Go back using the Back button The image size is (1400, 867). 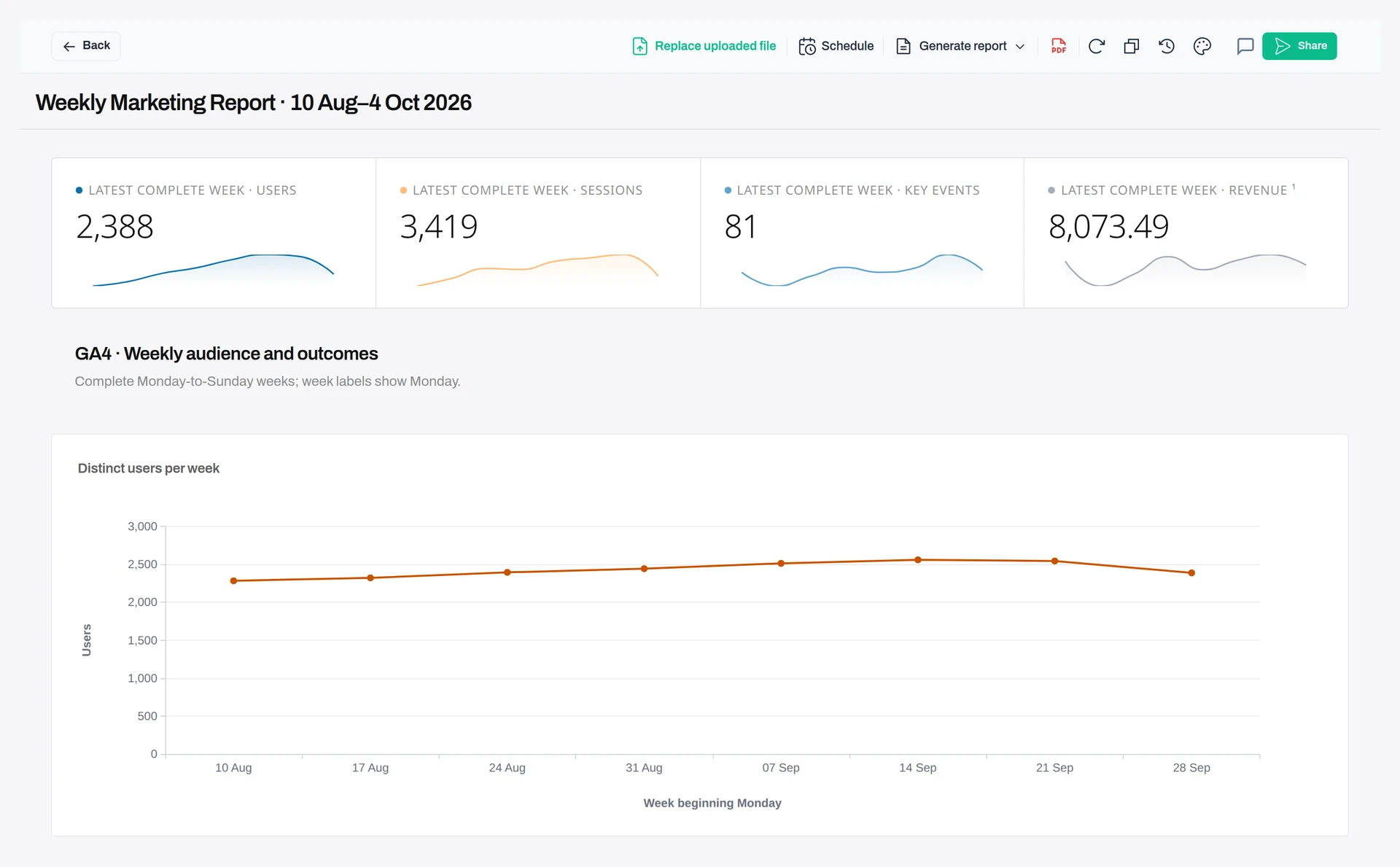point(86,46)
